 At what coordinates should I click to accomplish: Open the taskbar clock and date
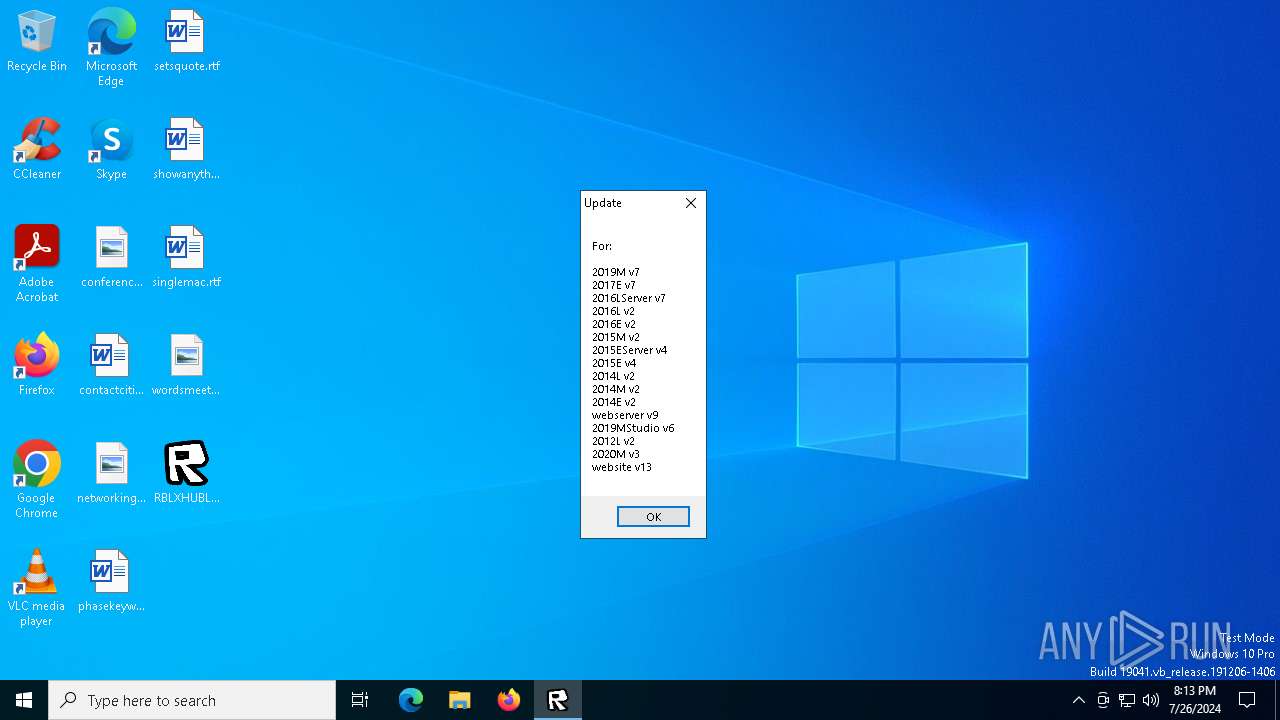click(1194, 700)
